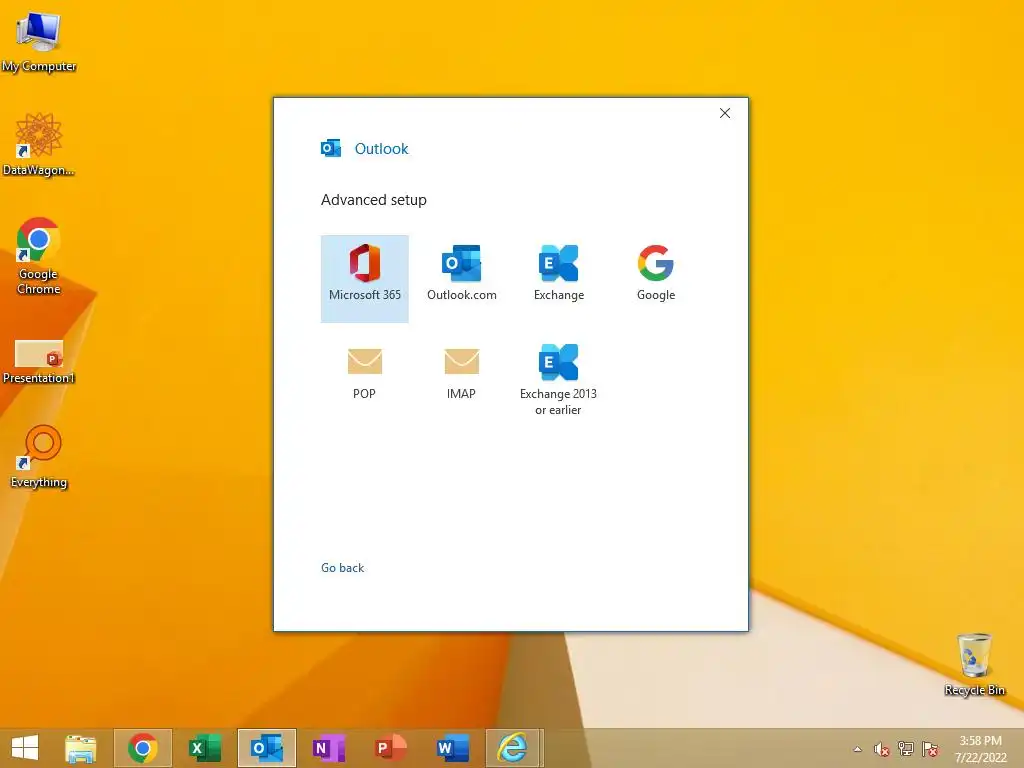Click the muted volume tray icon
The width and height of the screenshot is (1024, 768).
pos(881,749)
